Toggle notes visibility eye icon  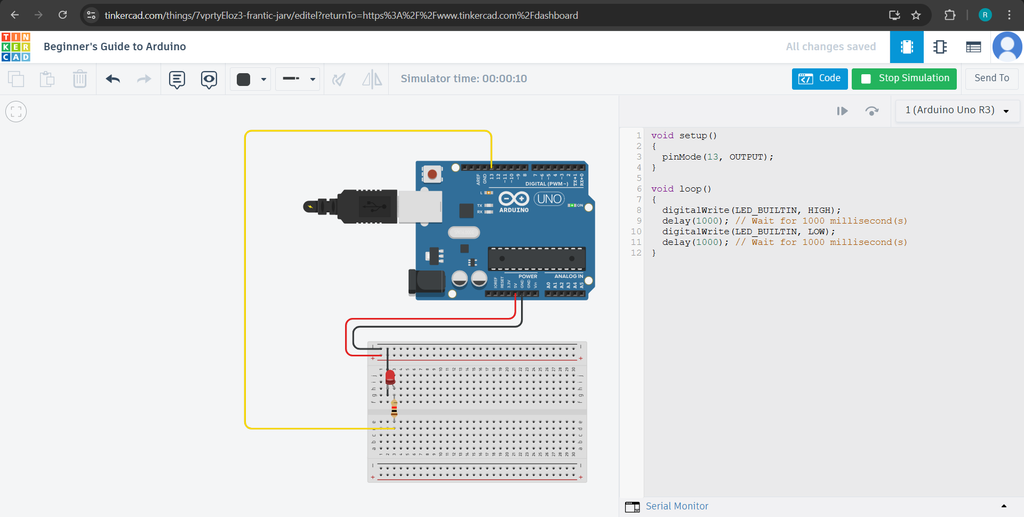[x=209, y=80]
